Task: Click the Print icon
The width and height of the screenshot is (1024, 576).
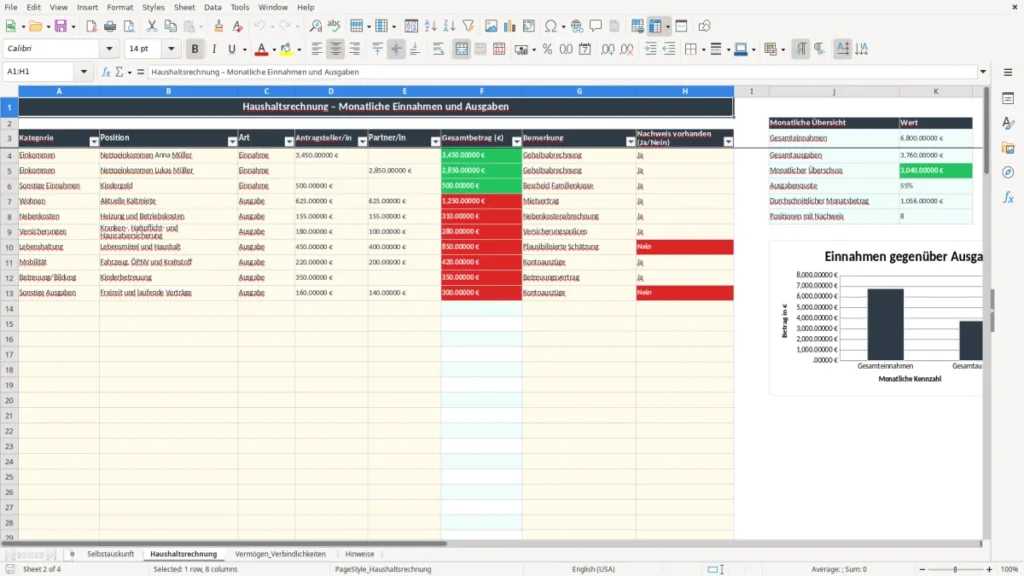Action: click(x=110, y=26)
